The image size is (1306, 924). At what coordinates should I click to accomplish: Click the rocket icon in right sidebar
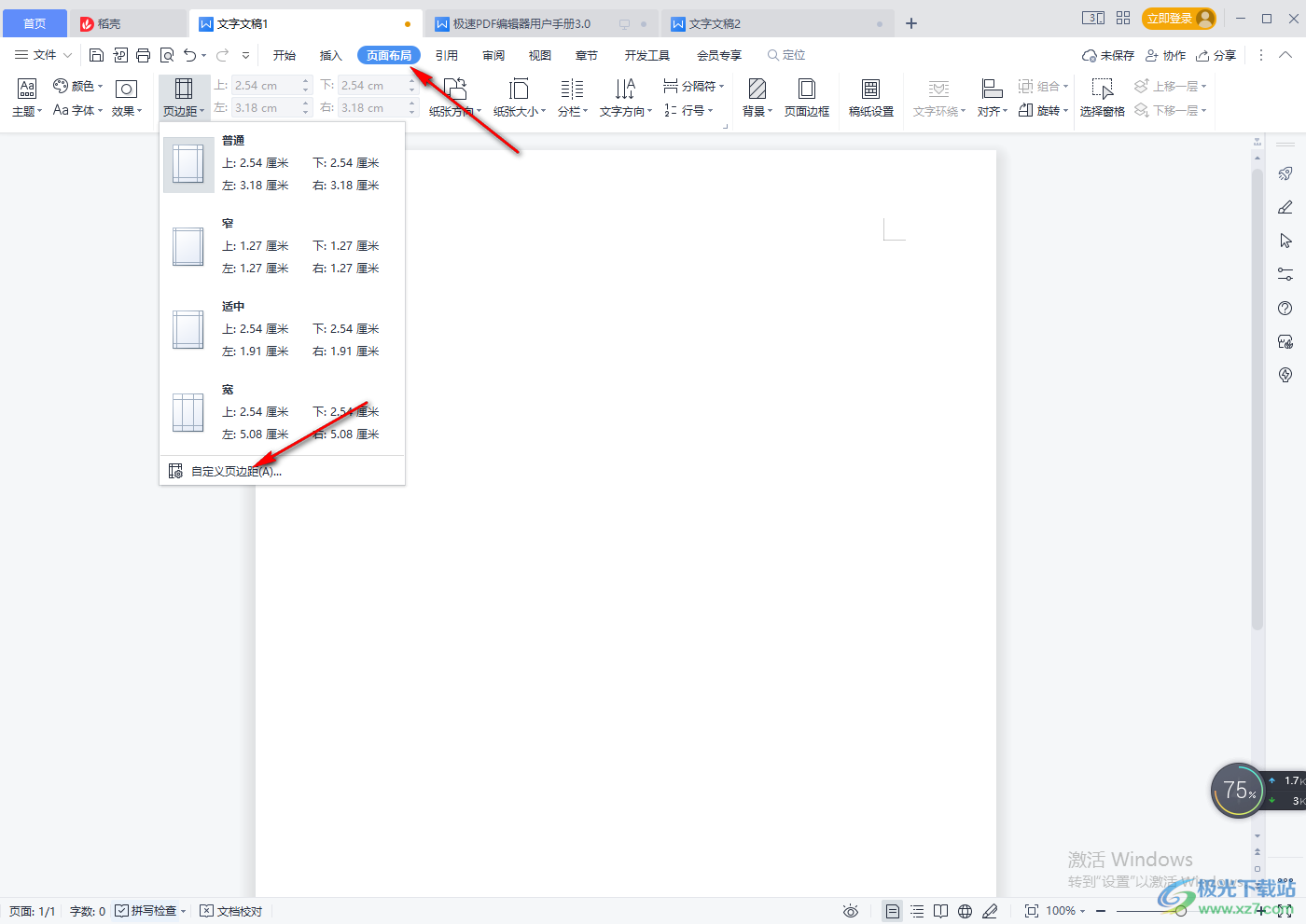pyautogui.click(x=1285, y=173)
